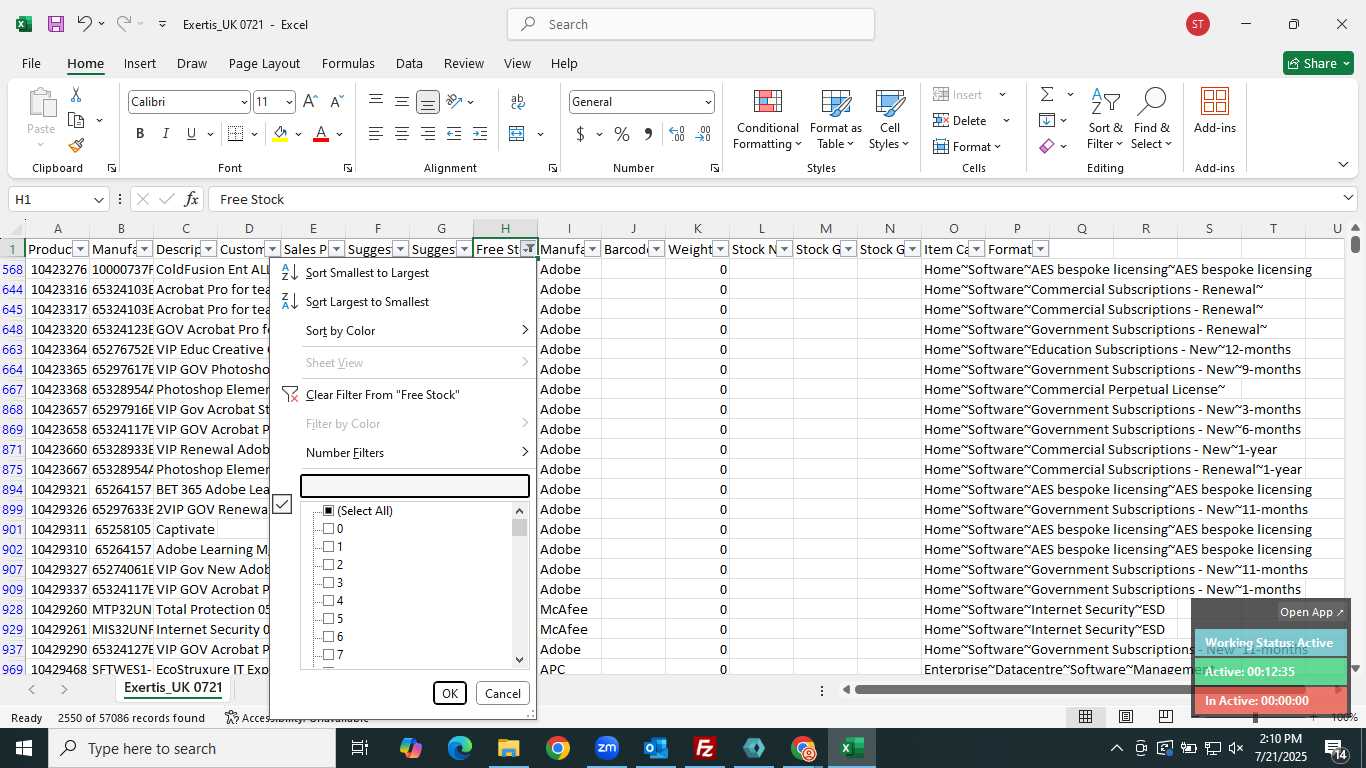Open filter dropdown for Barcode column
This screenshot has width=1366, height=768.
pyautogui.click(x=656, y=249)
